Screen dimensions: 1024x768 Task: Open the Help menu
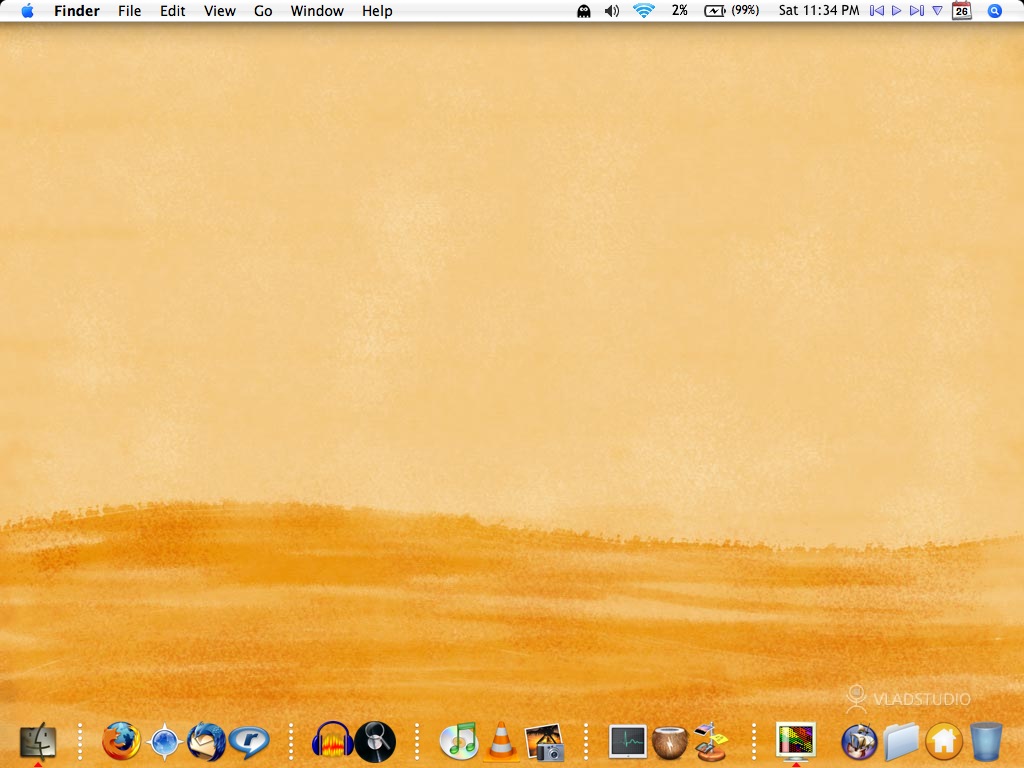tap(377, 11)
